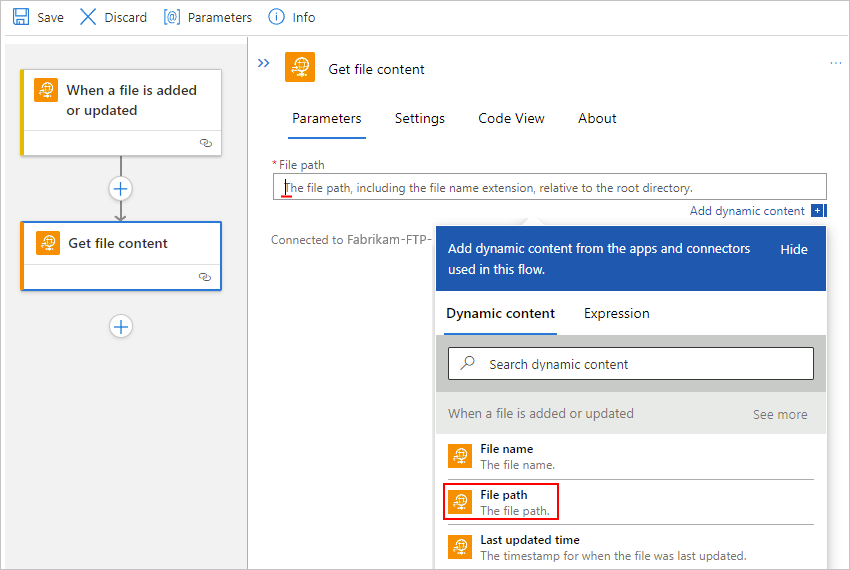Switch to the Expression tab
Screen dimensions: 850x570
[x=617, y=313]
